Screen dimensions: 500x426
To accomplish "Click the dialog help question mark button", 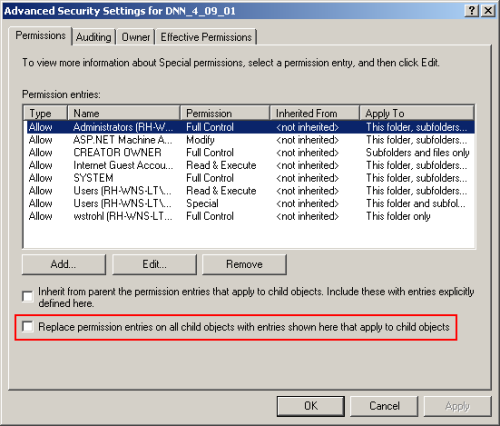I will click(472, 11).
